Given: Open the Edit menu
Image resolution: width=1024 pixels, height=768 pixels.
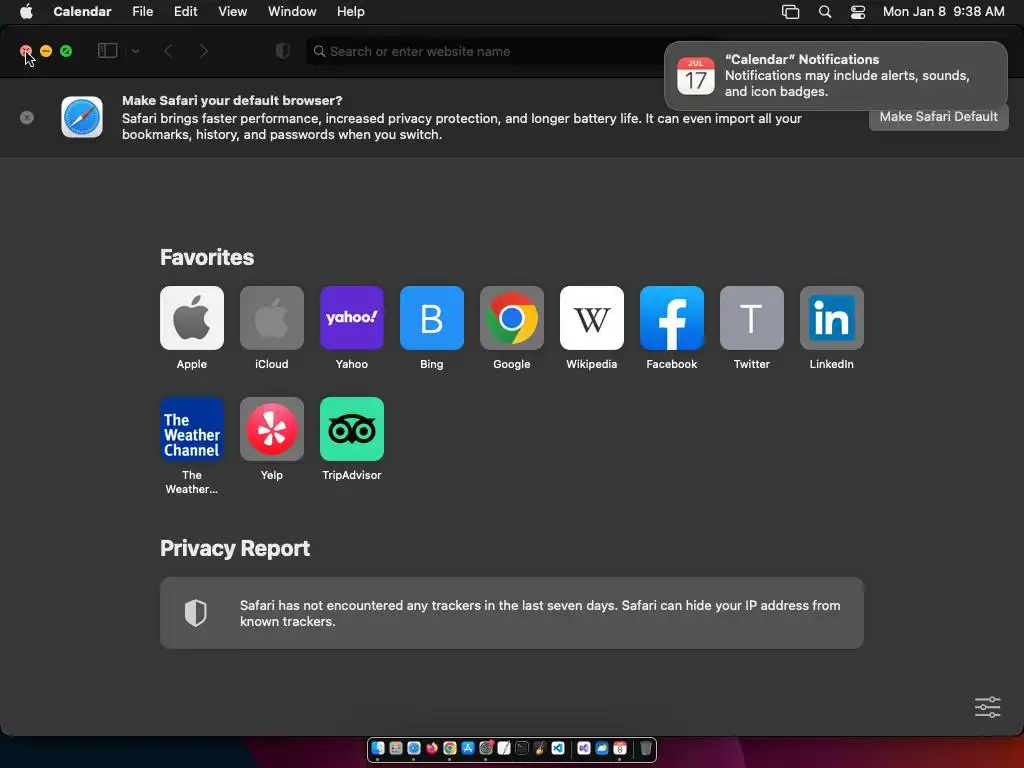Looking at the screenshot, I should [x=185, y=12].
